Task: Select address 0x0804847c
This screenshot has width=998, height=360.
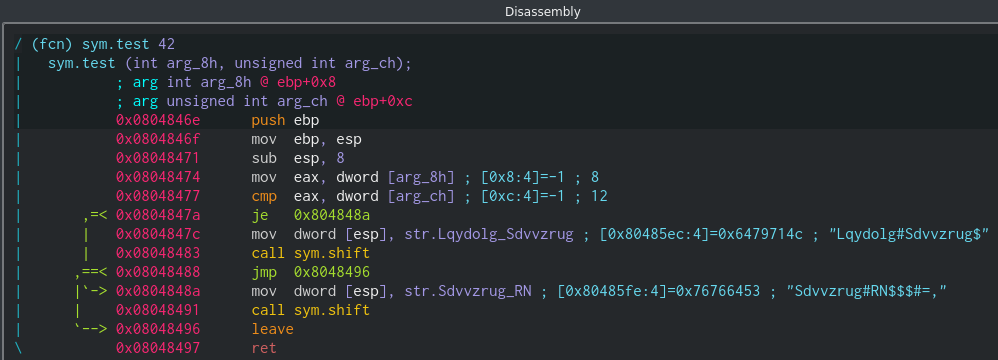Action: tap(158, 234)
